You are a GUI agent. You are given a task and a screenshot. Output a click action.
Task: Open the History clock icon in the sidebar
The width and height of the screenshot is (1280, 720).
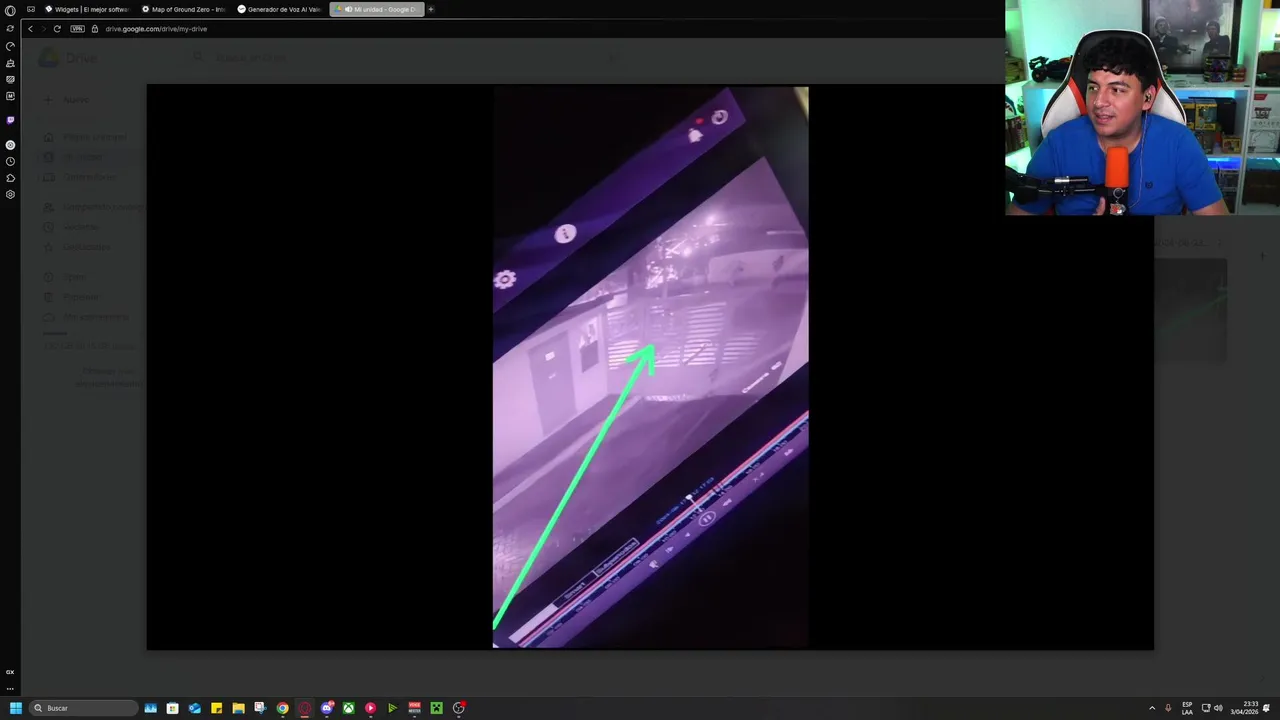10,161
